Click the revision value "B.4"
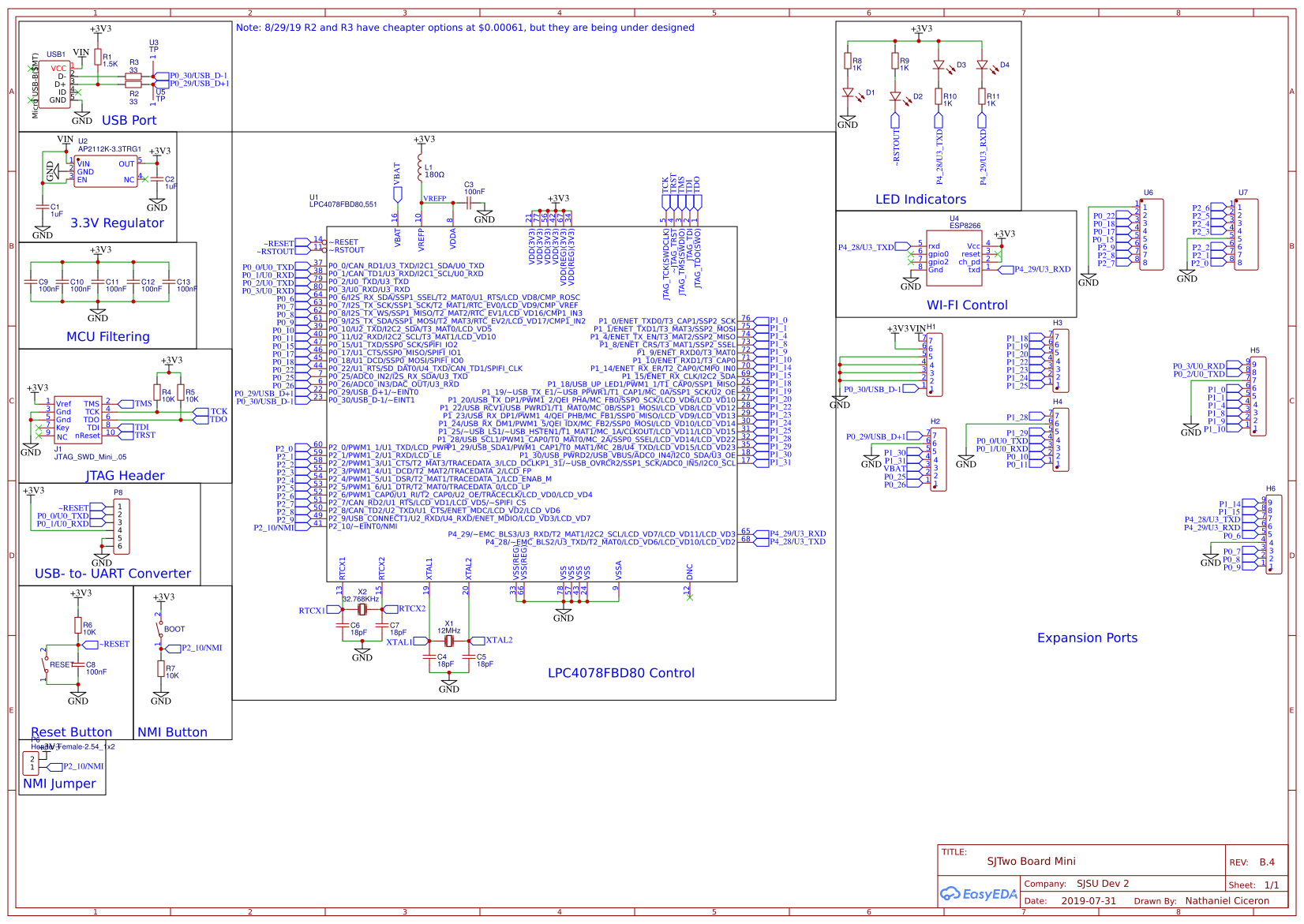 [x=1268, y=862]
